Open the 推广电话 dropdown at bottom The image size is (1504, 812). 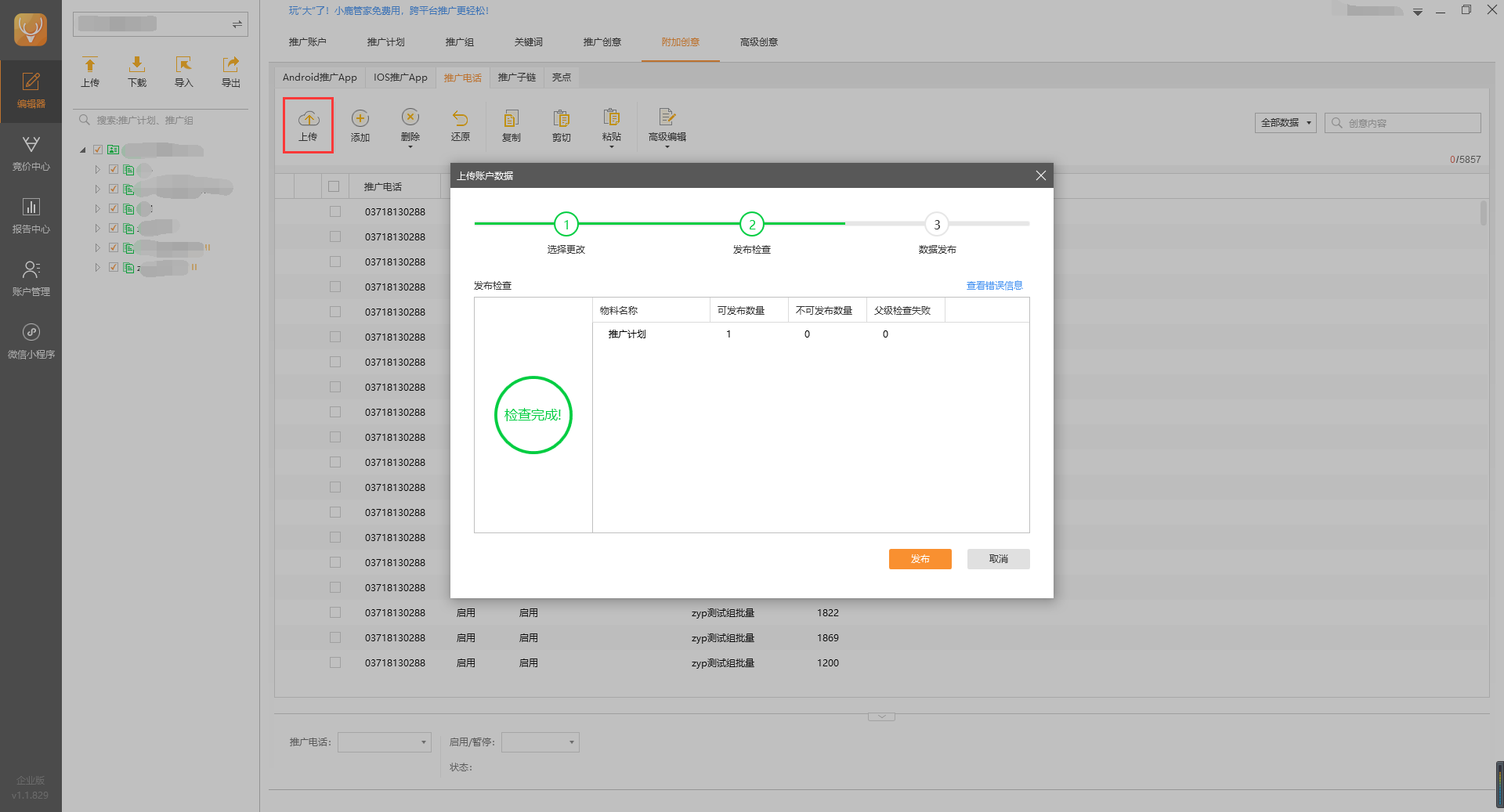click(x=385, y=742)
